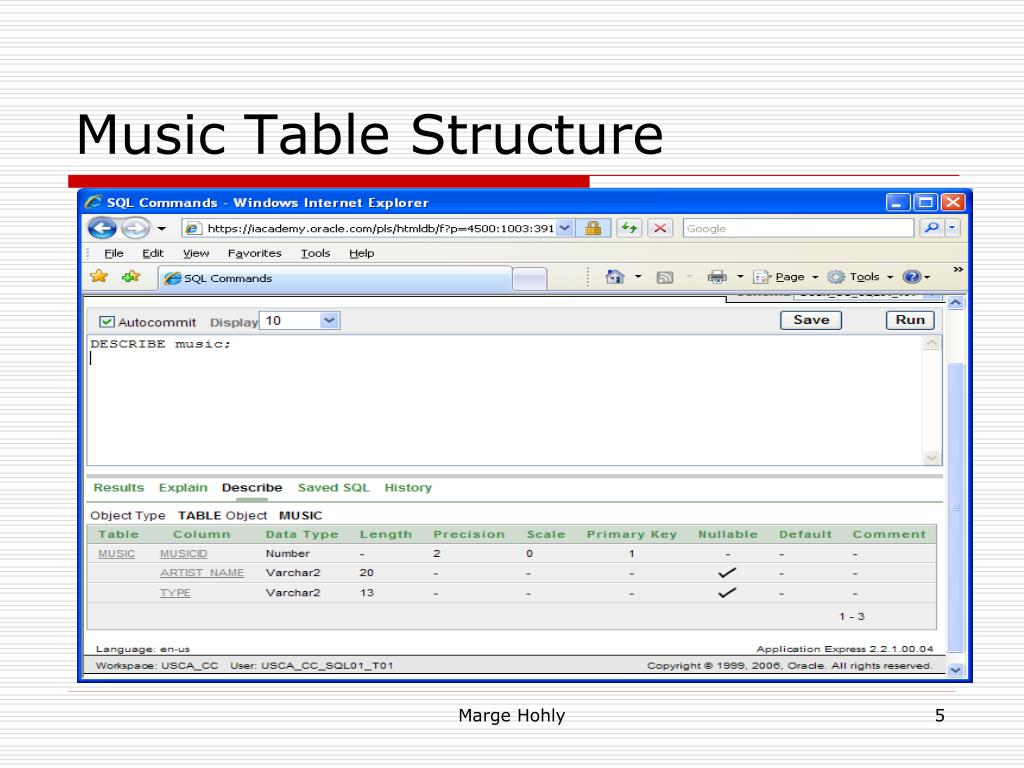Stop loading with the red X icon

[x=660, y=228]
